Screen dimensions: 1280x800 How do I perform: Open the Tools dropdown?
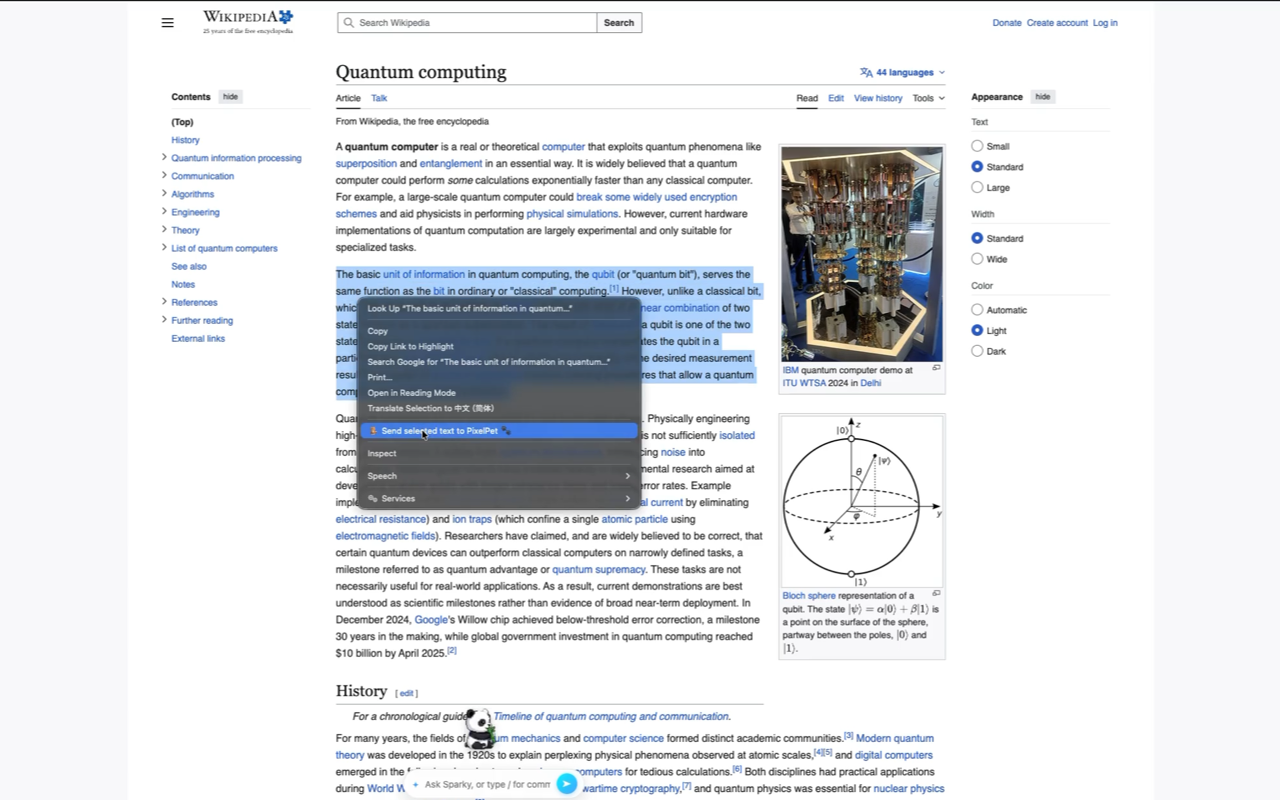(x=928, y=98)
